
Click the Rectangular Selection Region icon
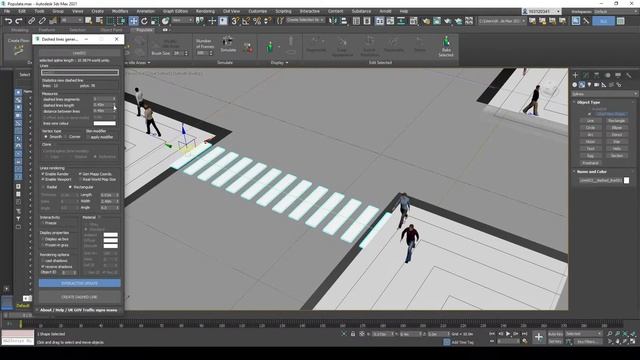coord(111,20)
